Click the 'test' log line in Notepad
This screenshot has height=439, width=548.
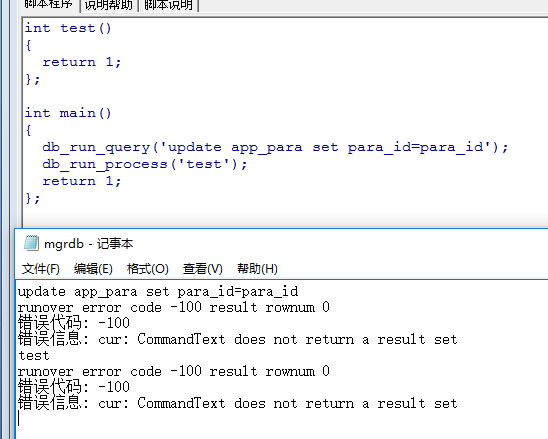[x=34, y=355]
